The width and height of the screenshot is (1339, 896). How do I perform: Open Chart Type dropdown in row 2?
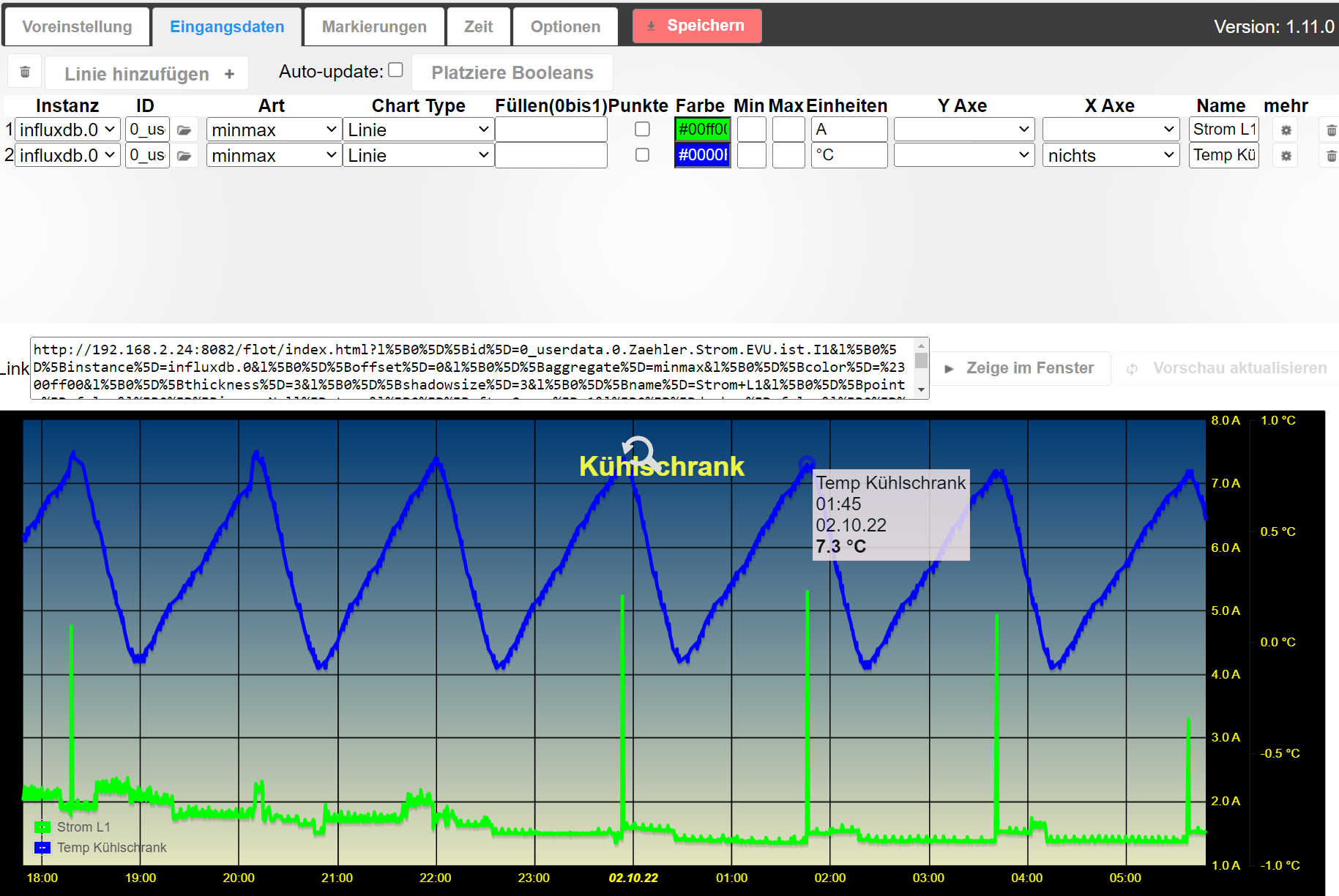418,155
